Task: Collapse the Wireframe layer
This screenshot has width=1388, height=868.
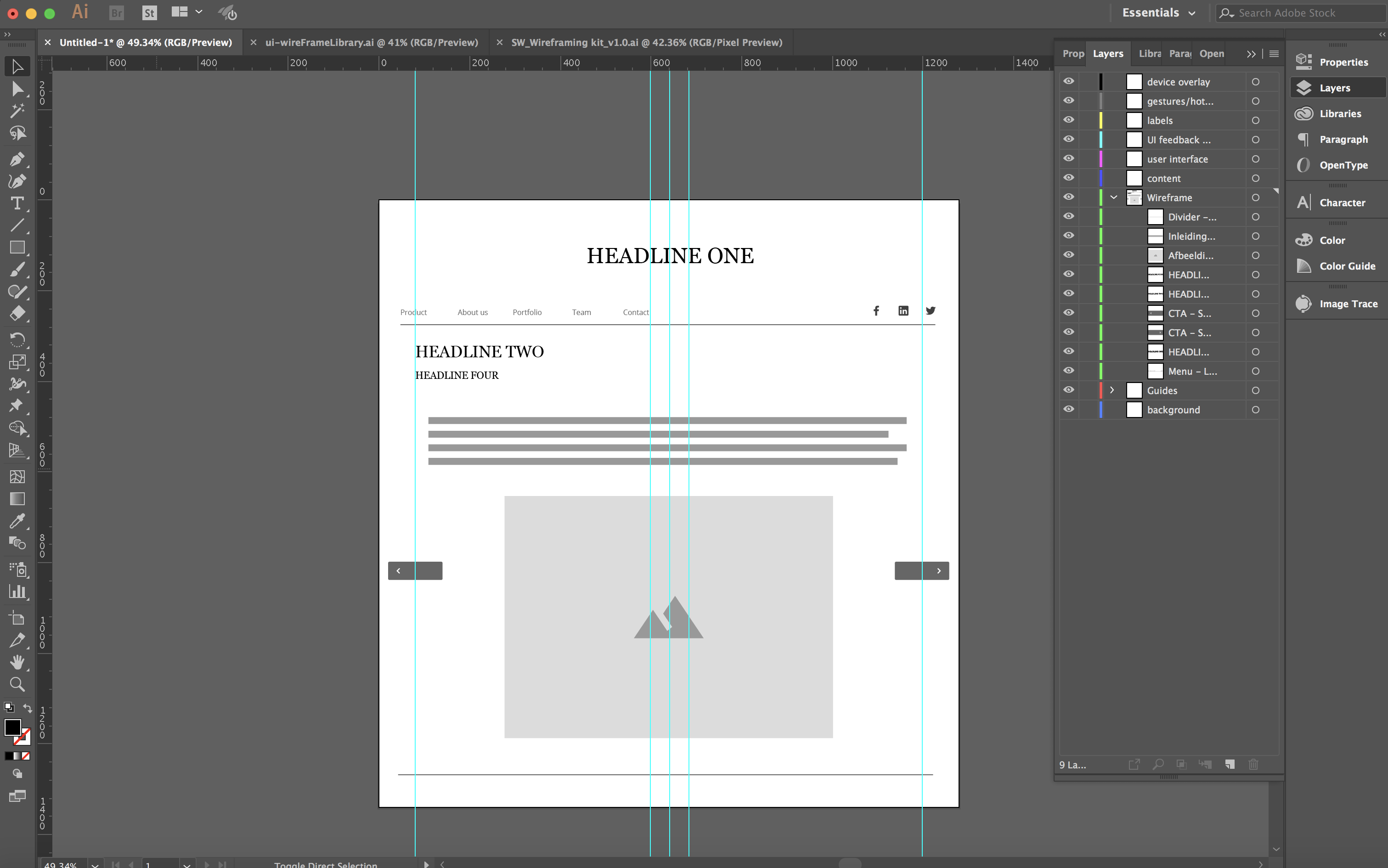Action: click(1114, 197)
